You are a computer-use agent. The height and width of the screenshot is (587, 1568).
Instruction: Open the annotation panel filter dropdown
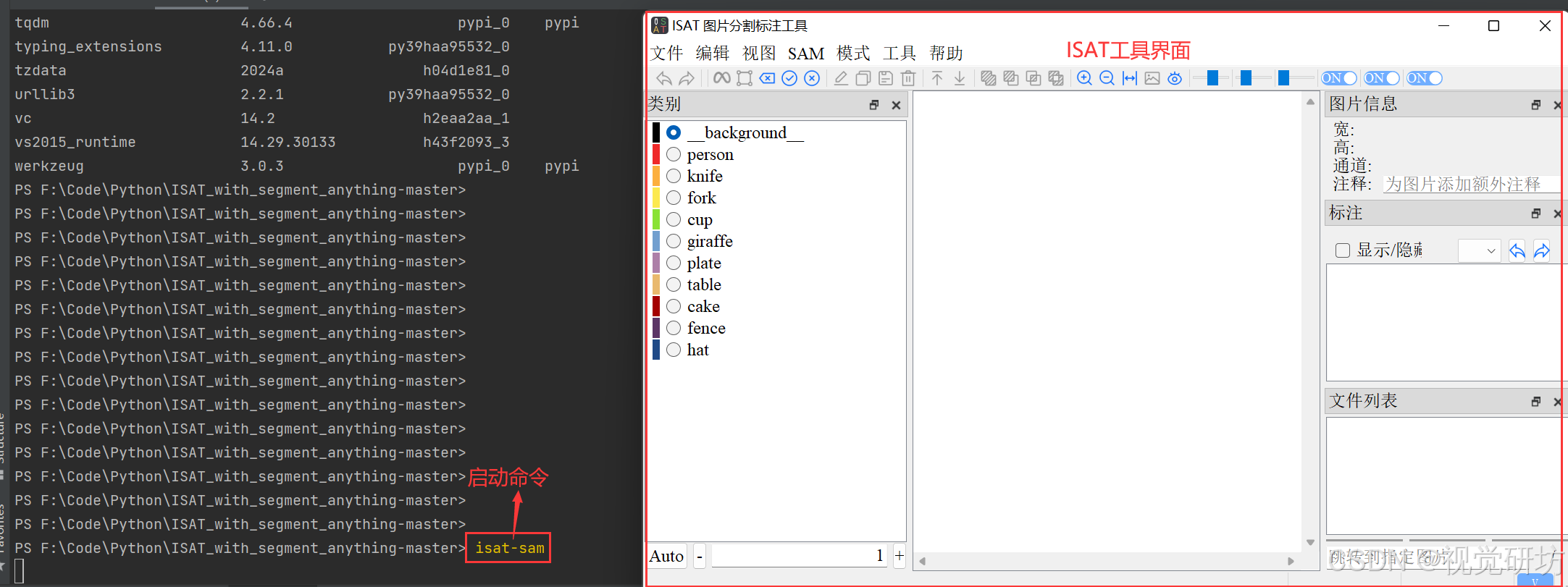point(1479,251)
